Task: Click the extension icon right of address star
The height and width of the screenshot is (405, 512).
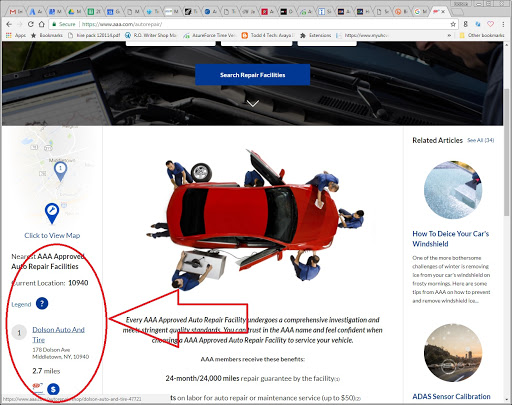Action: 466,24
